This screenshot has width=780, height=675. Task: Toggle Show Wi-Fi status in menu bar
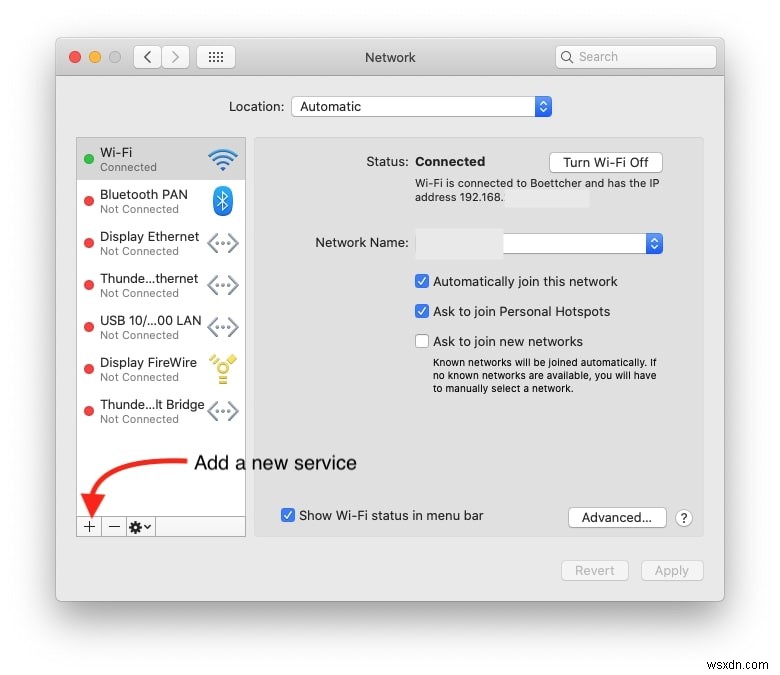pyautogui.click(x=288, y=515)
